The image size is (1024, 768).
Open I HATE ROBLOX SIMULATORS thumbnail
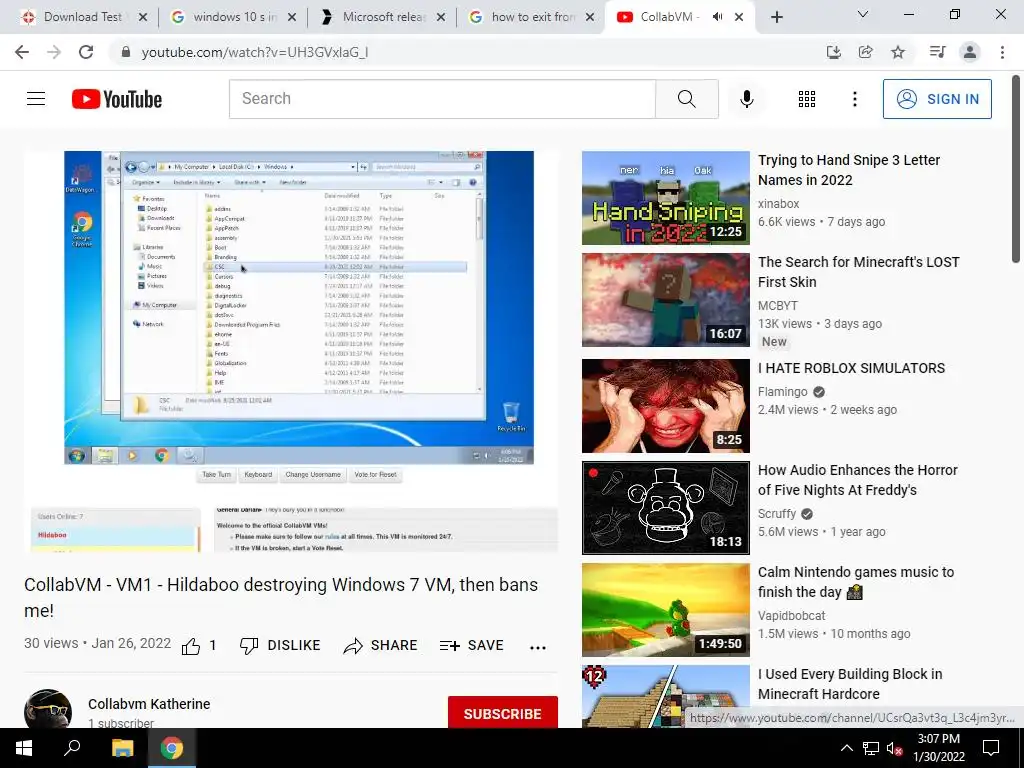[665, 406]
